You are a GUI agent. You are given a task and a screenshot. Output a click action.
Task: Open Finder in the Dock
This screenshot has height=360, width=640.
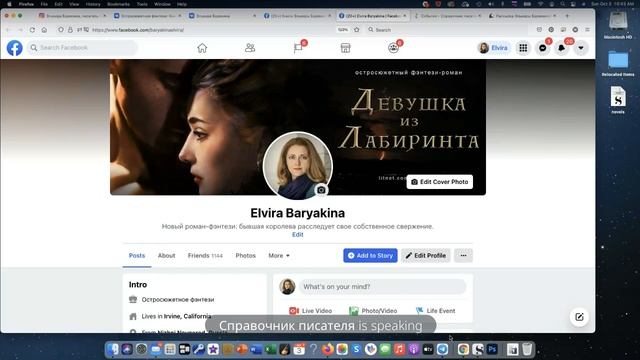pos(113,349)
